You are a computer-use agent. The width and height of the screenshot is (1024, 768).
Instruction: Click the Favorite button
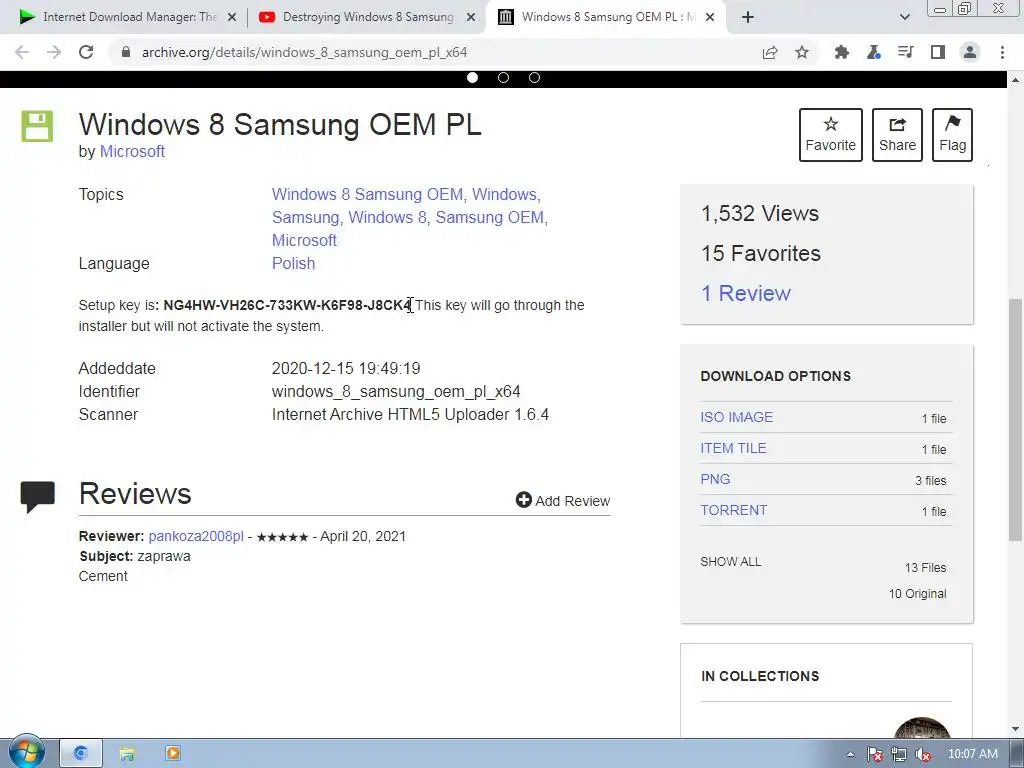tap(831, 135)
